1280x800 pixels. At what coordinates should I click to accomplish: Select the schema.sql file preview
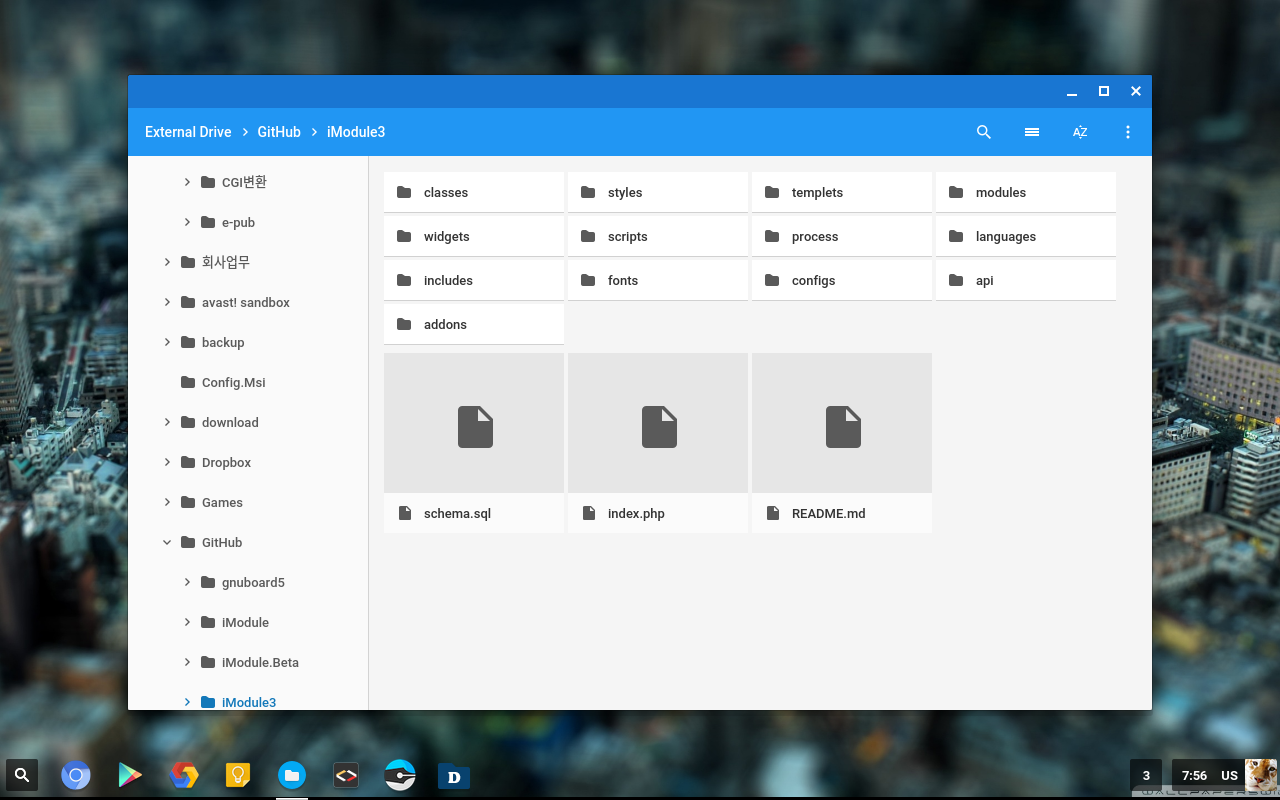(x=474, y=424)
